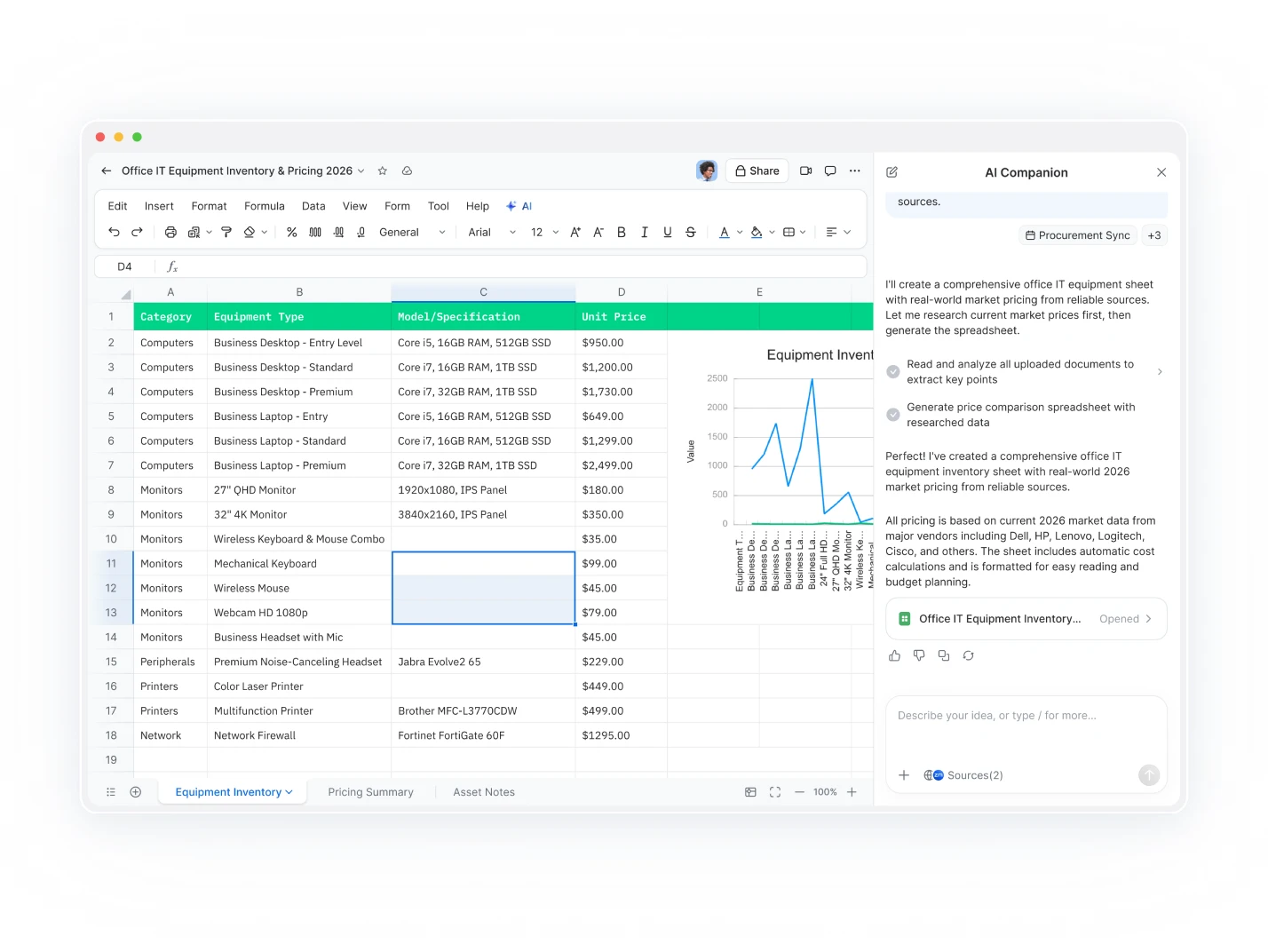The image size is (1268, 952).
Task: Click the full screen icon in the bottom bar
Action: pyautogui.click(x=775, y=791)
